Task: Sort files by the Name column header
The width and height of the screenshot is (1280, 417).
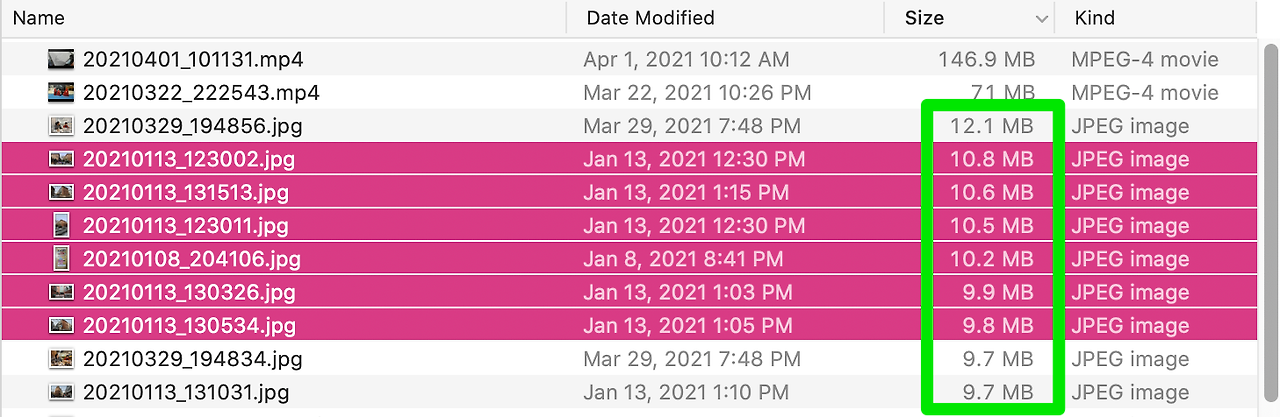Action: [38, 18]
